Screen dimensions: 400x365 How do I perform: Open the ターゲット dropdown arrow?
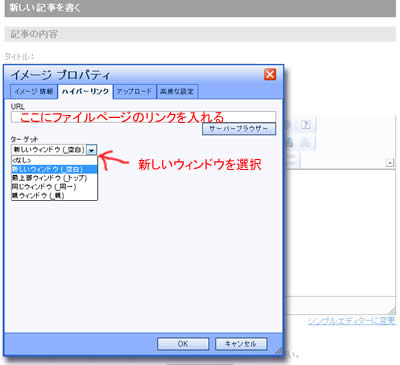click(x=92, y=150)
